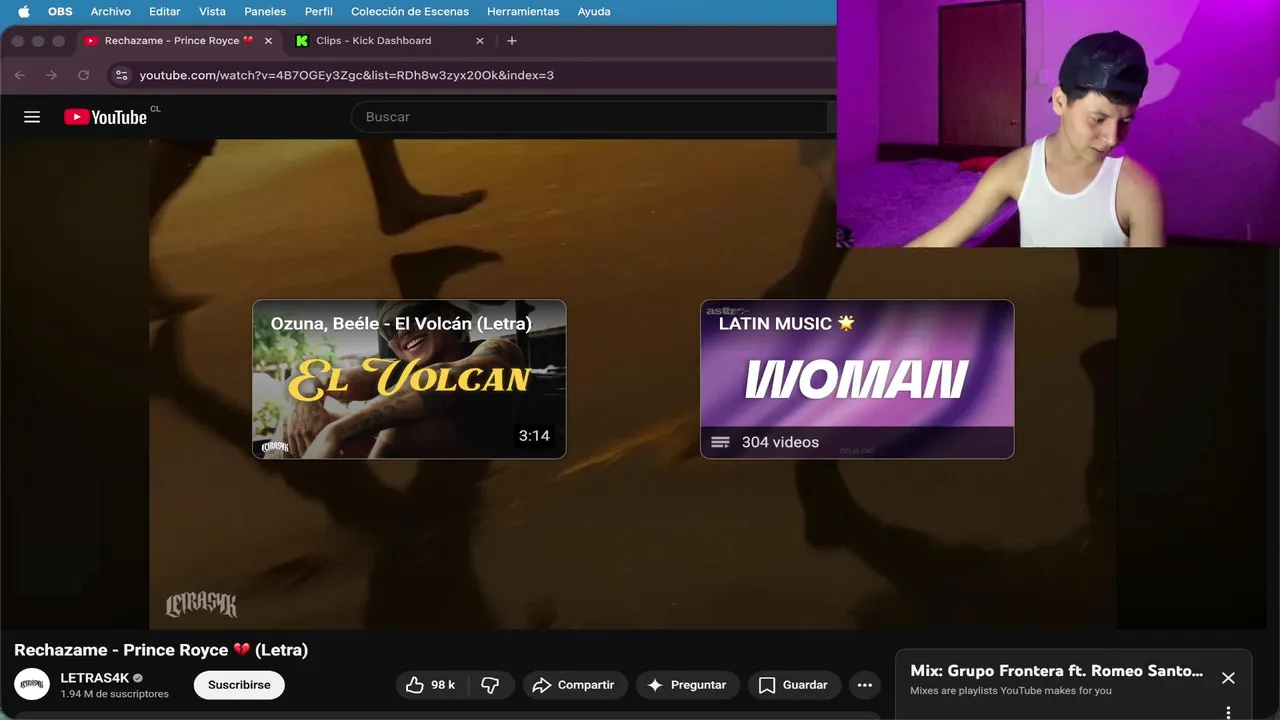Image resolution: width=1280 pixels, height=720 pixels.
Task: Open the OBS application menu
Action: (x=60, y=12)
